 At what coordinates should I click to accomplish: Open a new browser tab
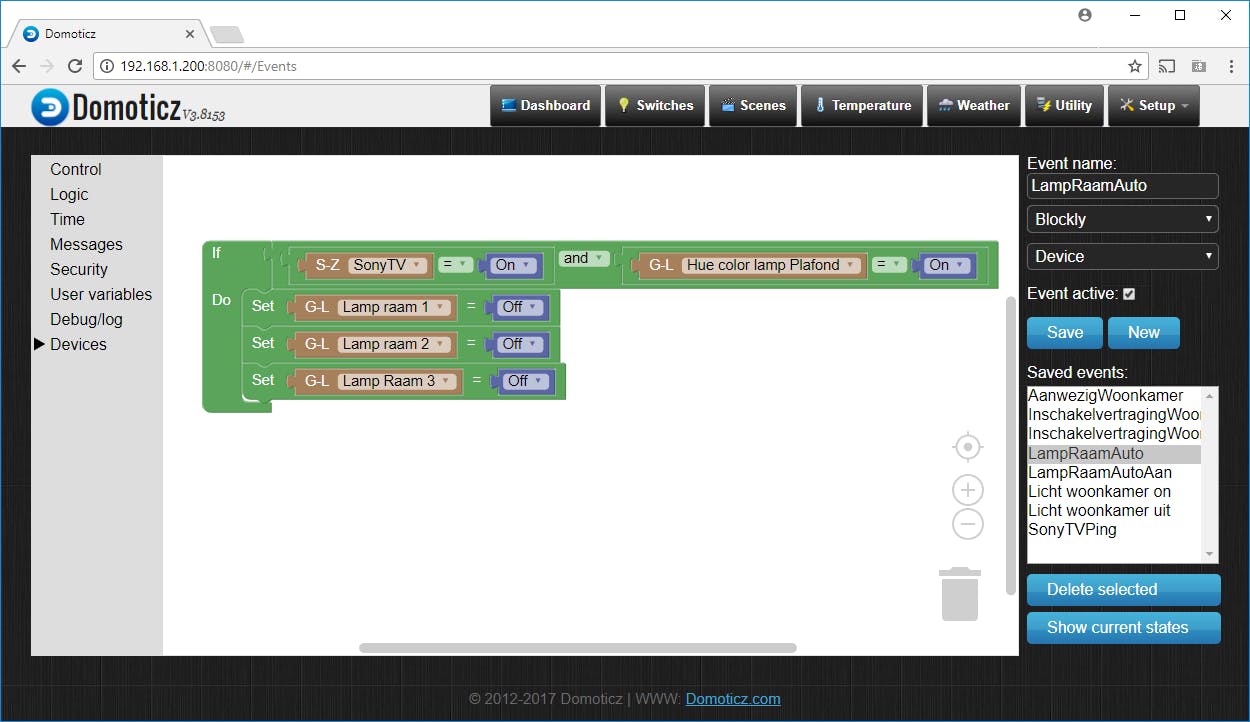coord(227,35)
